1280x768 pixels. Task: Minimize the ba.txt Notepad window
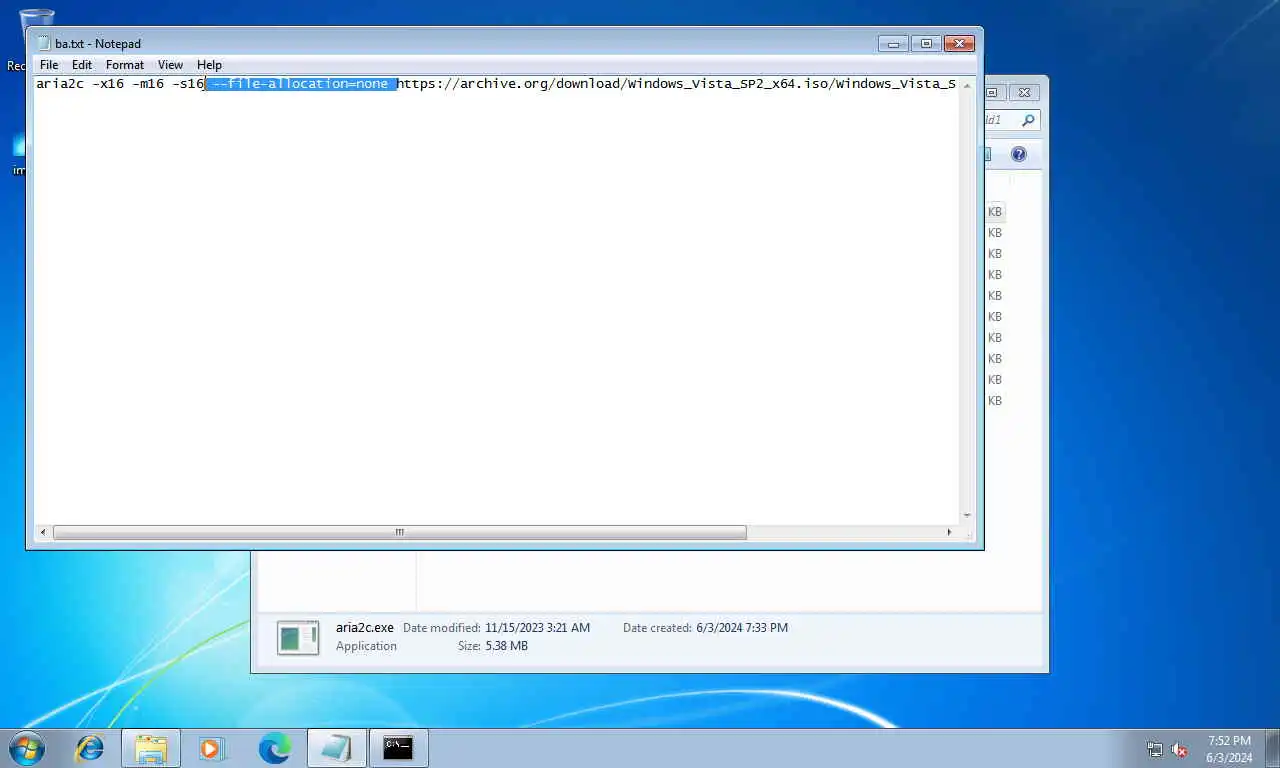tap(893, 43)
